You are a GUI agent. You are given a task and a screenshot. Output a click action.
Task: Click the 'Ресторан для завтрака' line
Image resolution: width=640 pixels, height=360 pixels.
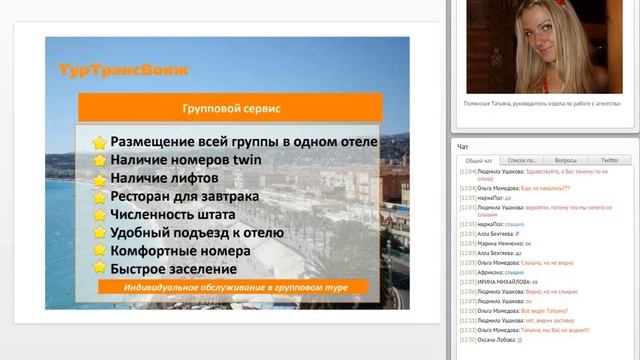pyautogui.click(x=184, y=196)
